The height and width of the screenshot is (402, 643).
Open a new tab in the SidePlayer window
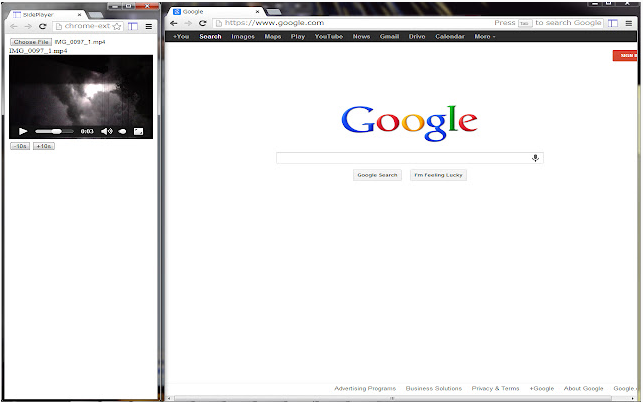(96, 15)
